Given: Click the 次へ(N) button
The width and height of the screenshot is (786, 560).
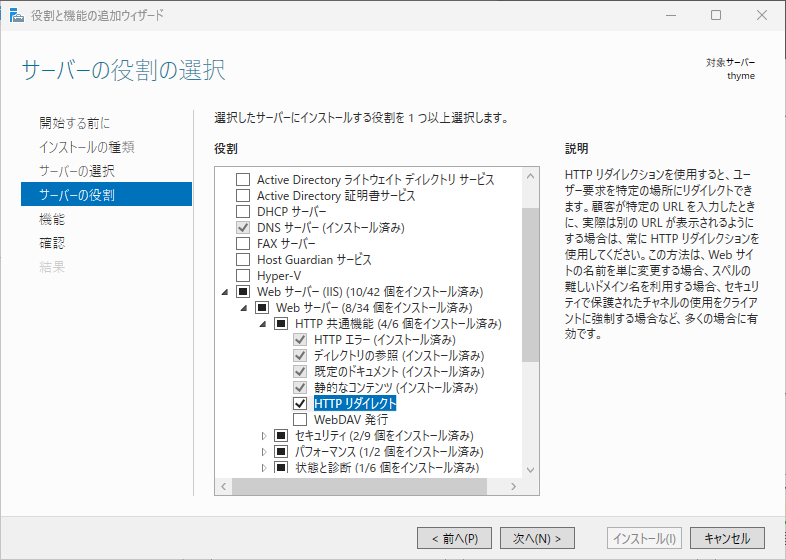Looking at the screenshot, I should click(537, 538).
